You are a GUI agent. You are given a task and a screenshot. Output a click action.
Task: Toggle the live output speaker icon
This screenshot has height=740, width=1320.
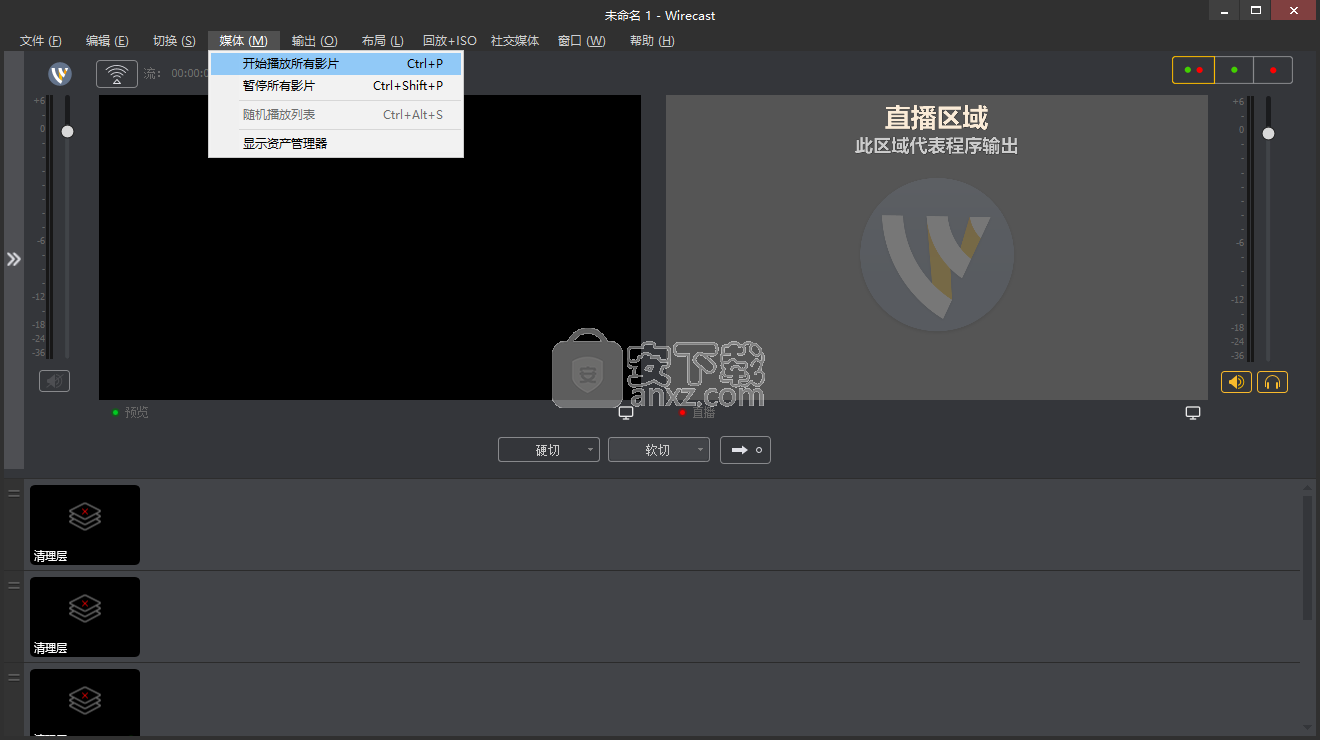(1236, 382)
